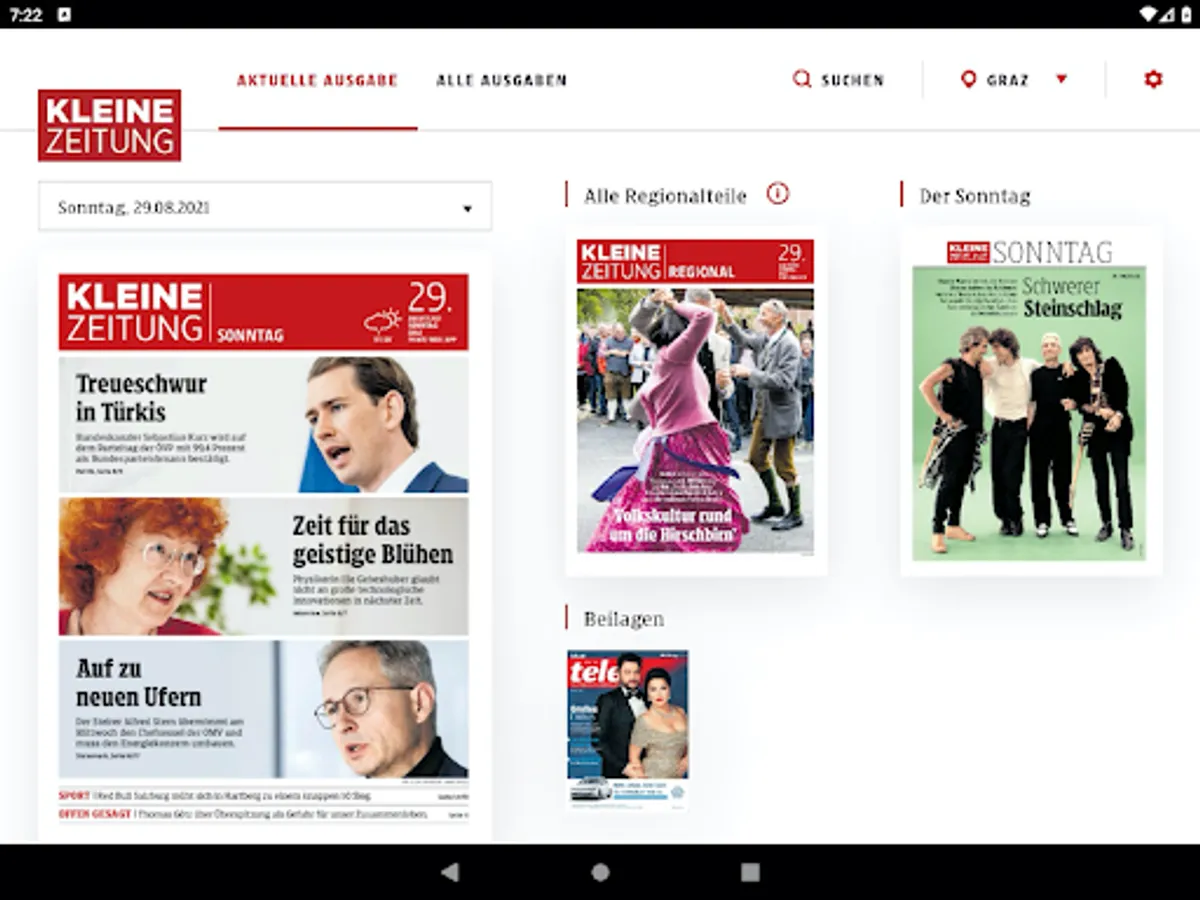Tap the notification icon beside the clock

pyautogui.click(x=64, y=15)
